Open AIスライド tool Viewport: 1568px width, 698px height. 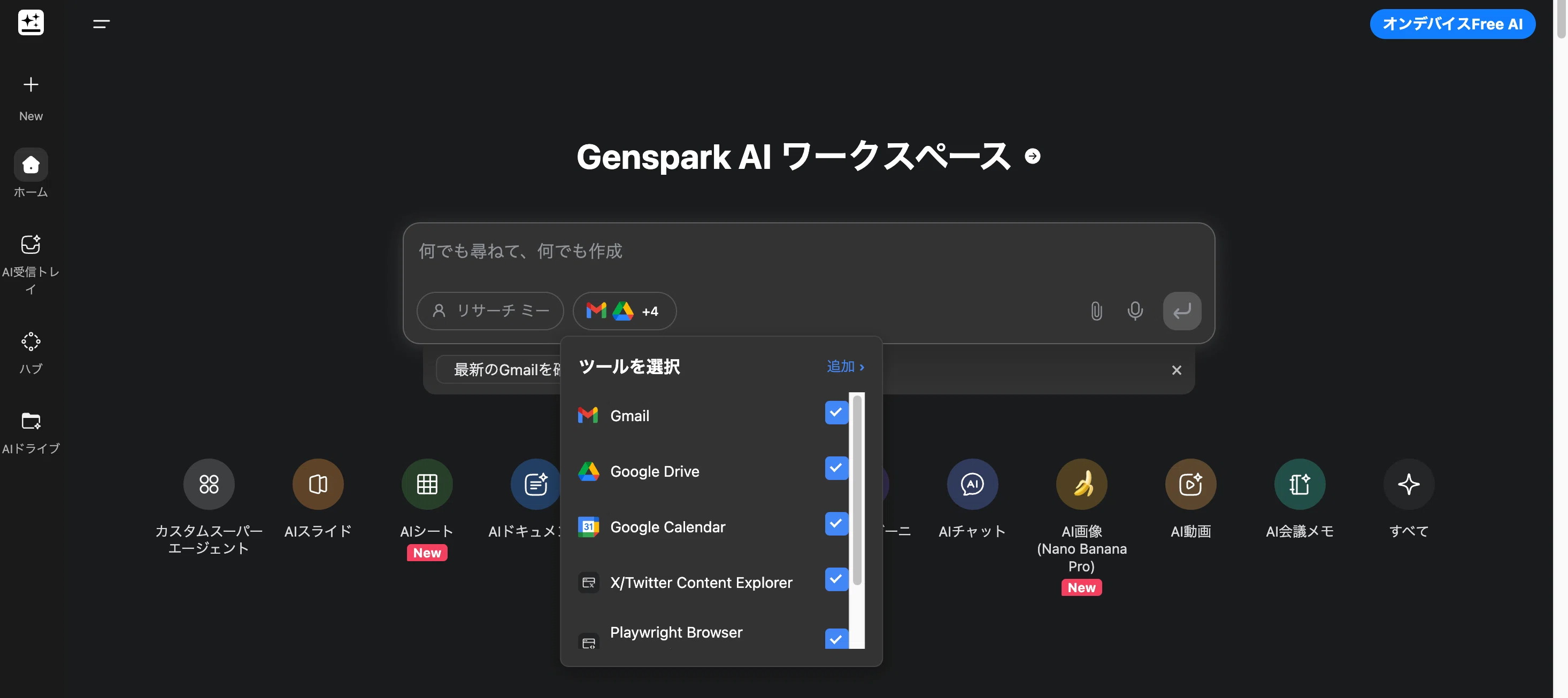(x=318, y=498)
